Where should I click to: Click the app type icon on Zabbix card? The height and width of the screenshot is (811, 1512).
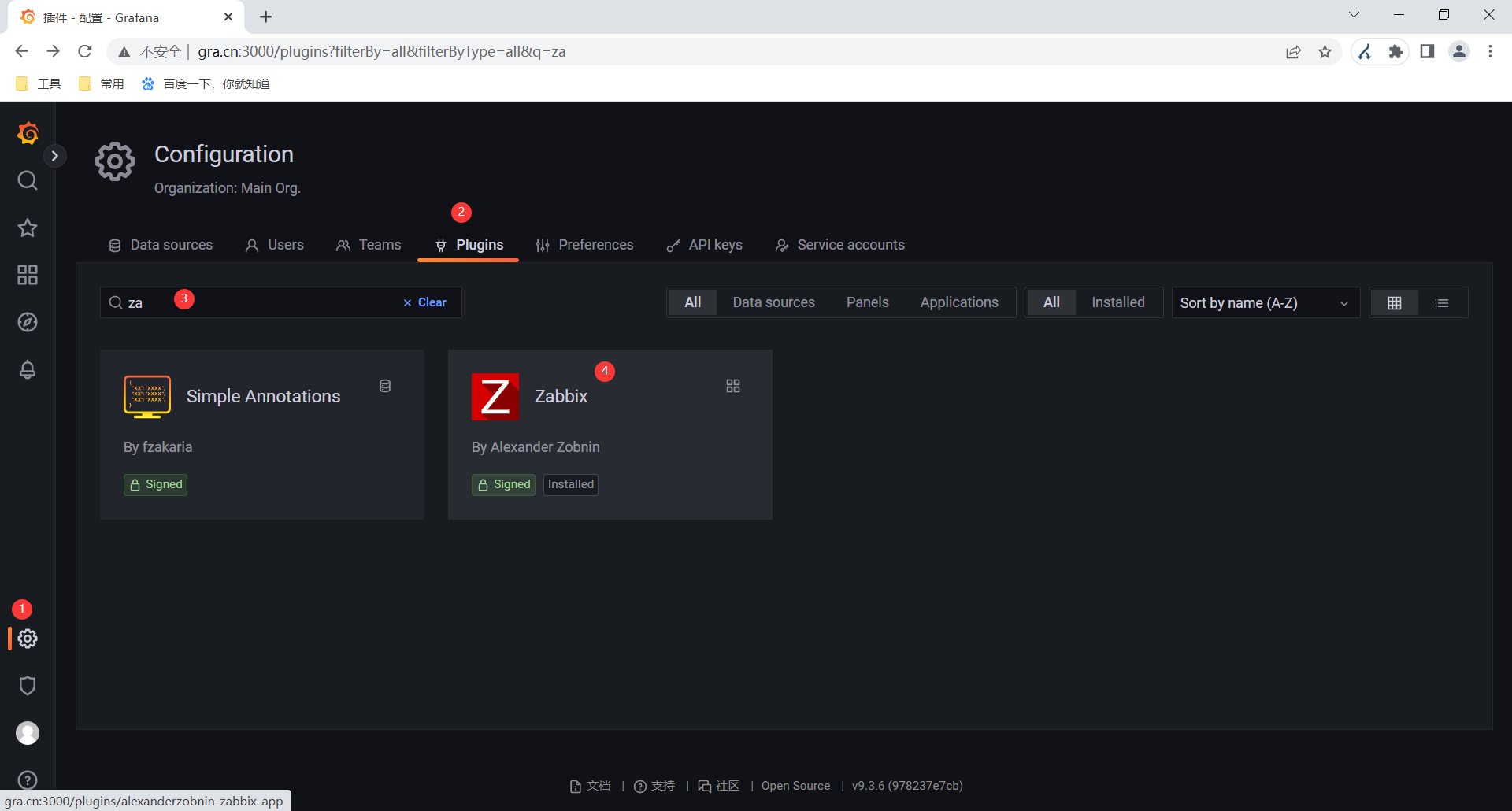[733, 386]
